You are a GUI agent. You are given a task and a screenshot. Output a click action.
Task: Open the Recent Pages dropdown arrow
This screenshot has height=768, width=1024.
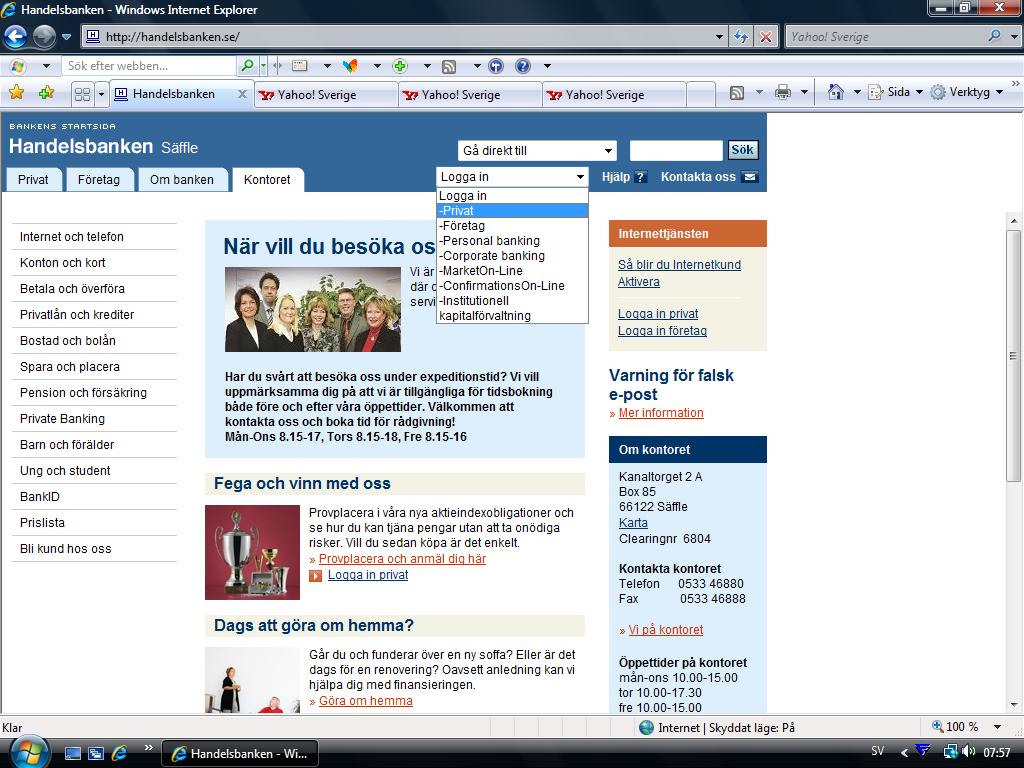click(66, 37)
